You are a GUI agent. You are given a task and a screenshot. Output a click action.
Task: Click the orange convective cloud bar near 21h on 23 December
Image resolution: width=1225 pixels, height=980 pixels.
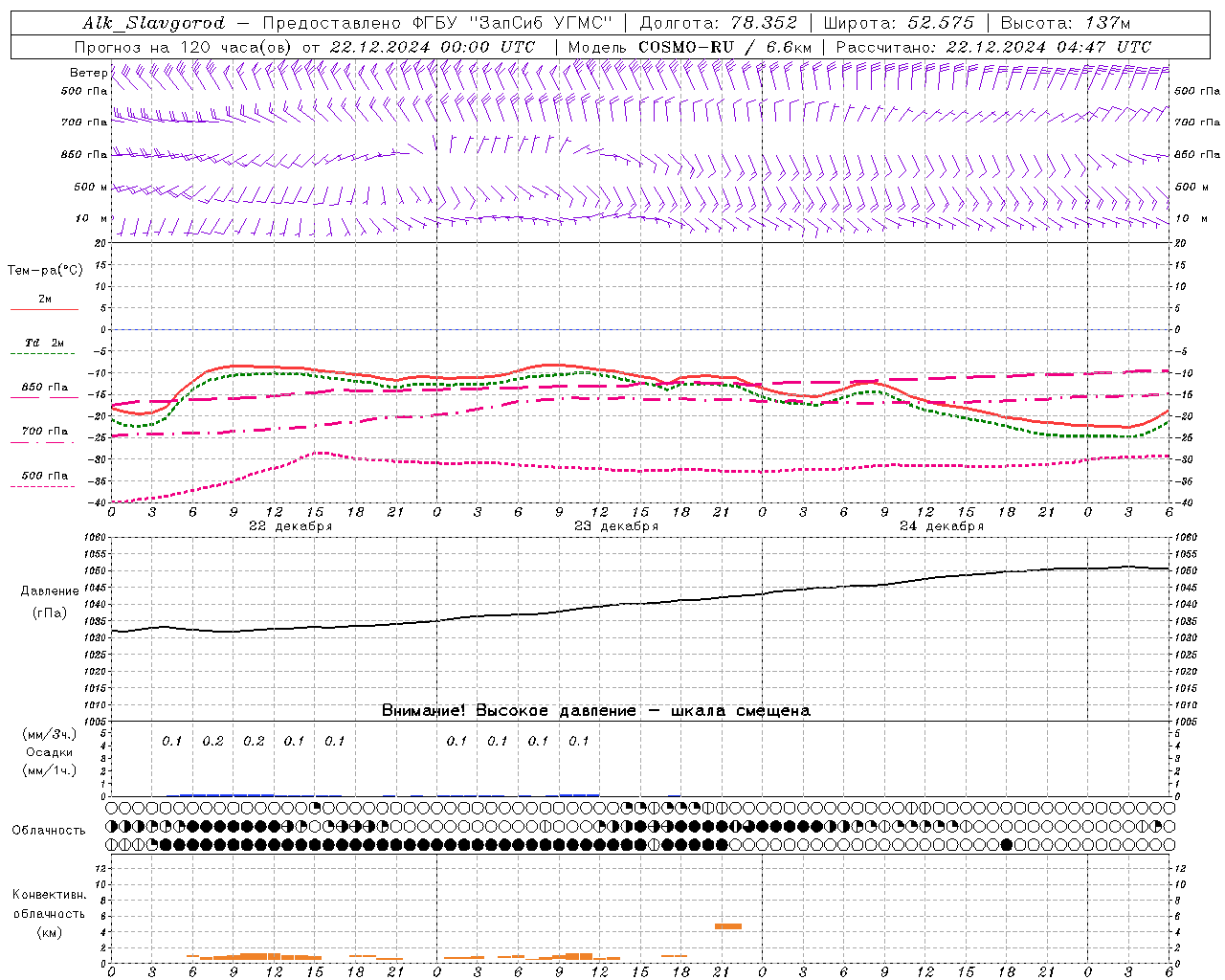pyautogui.click(x=728, y=926)
